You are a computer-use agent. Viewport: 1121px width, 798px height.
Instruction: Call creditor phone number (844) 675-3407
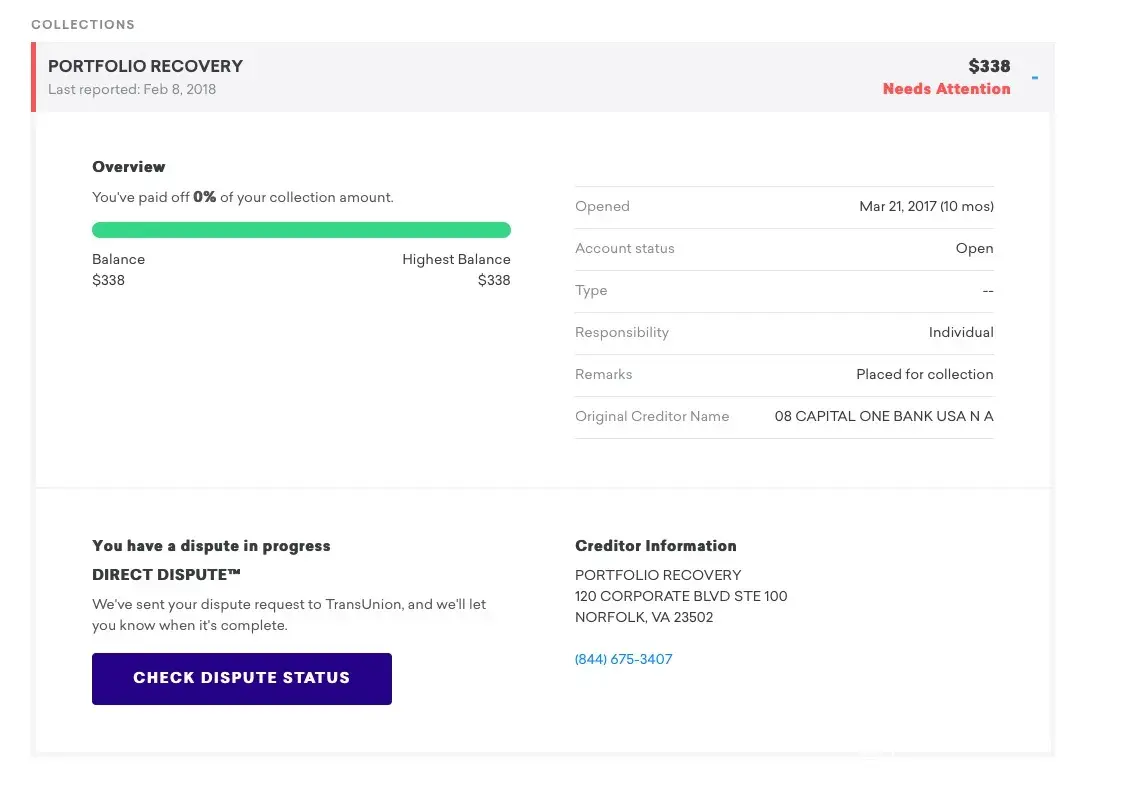623,659
